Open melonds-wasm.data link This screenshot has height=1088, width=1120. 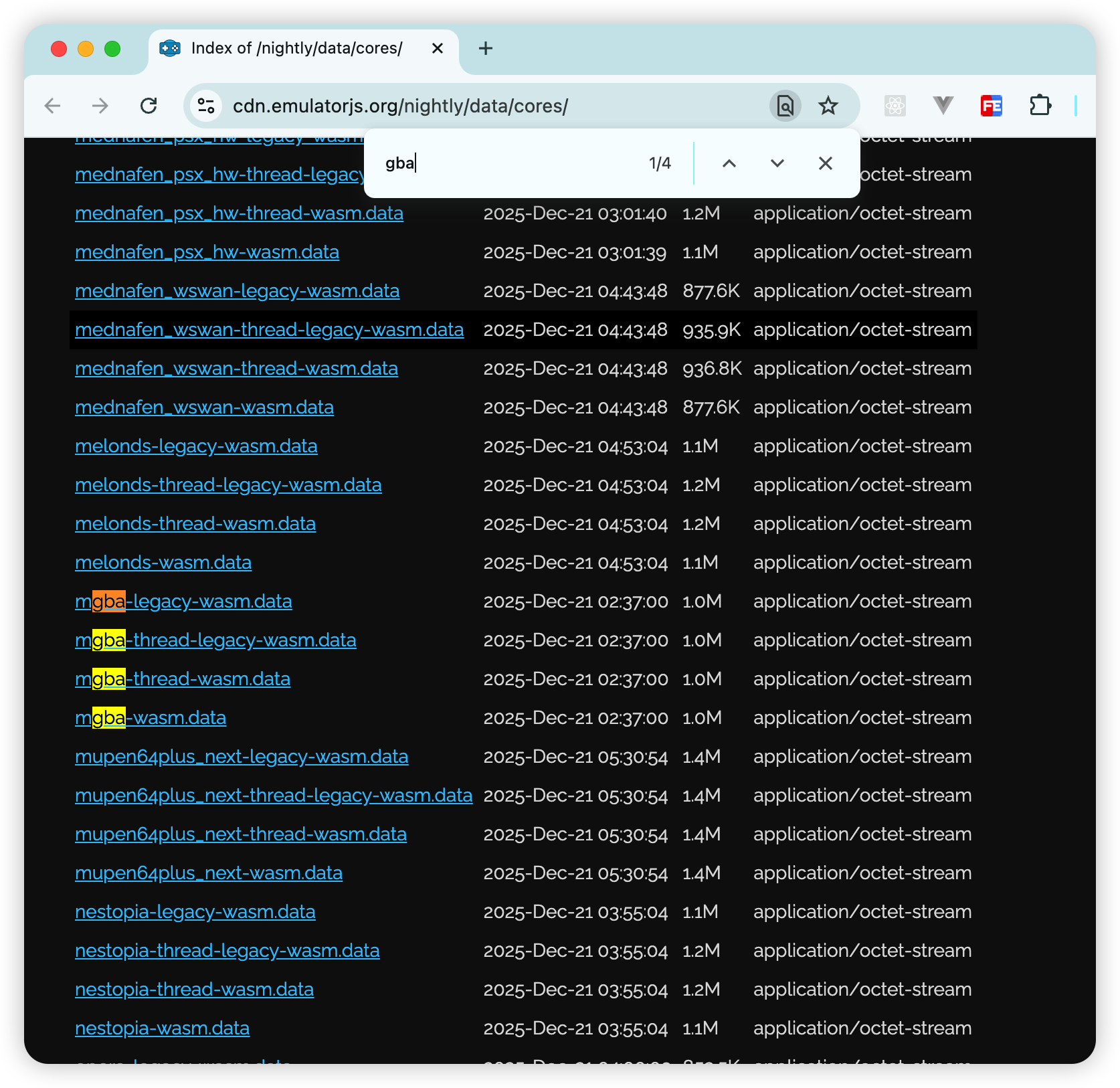tap(163, 563)
